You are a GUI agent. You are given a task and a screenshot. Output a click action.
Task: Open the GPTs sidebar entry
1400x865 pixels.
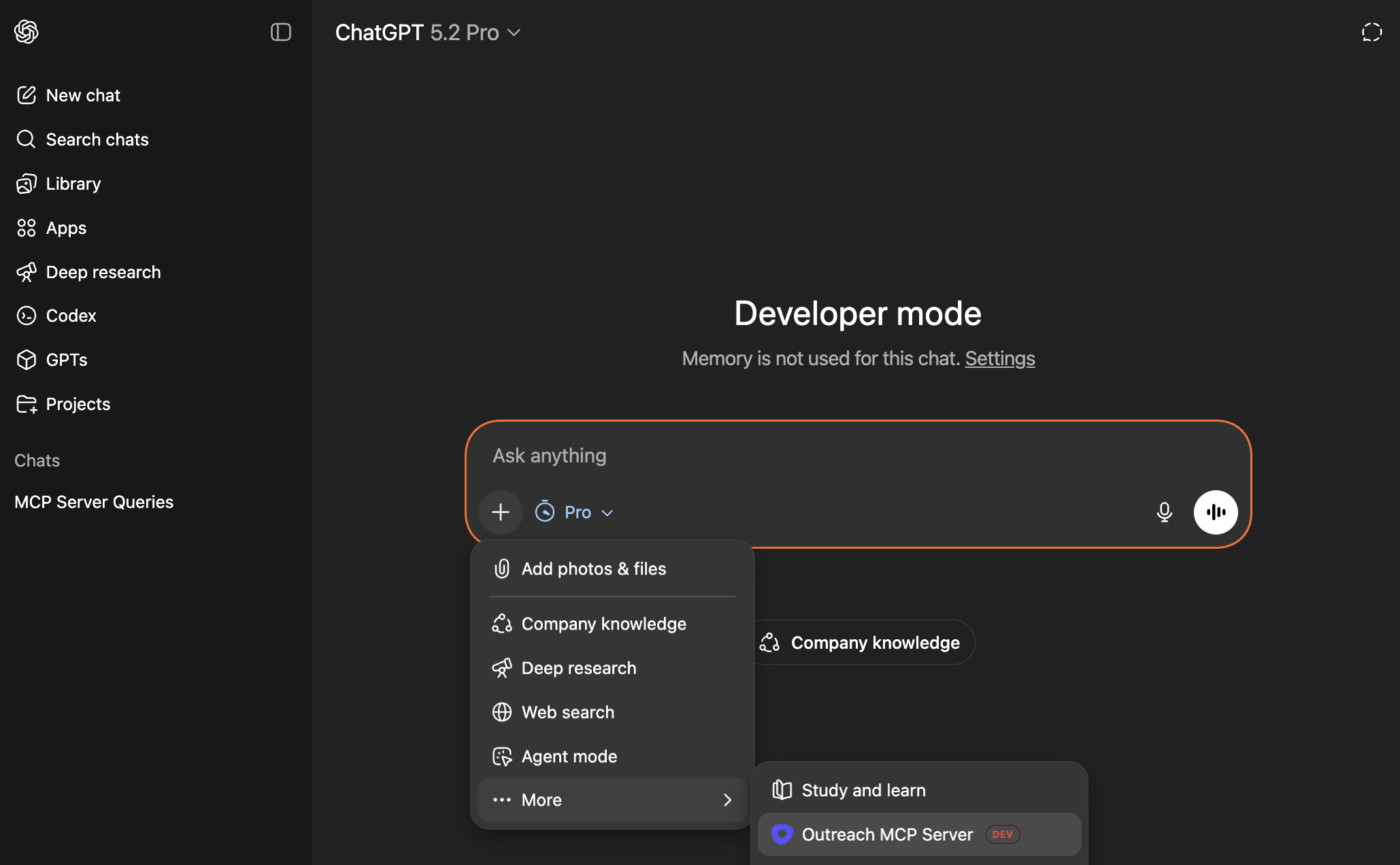click(x=66, y=360)
